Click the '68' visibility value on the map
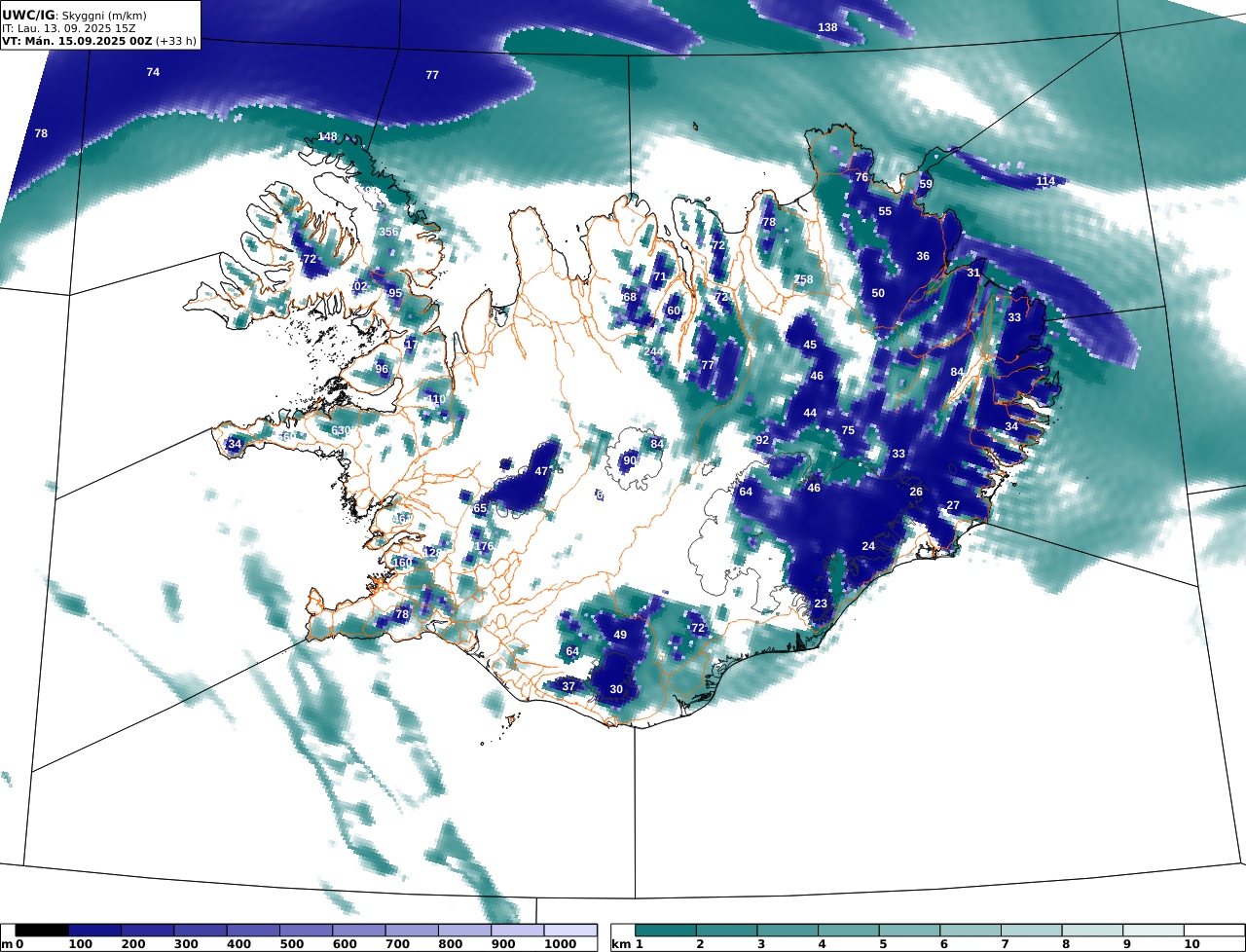 tap(629, 297)
